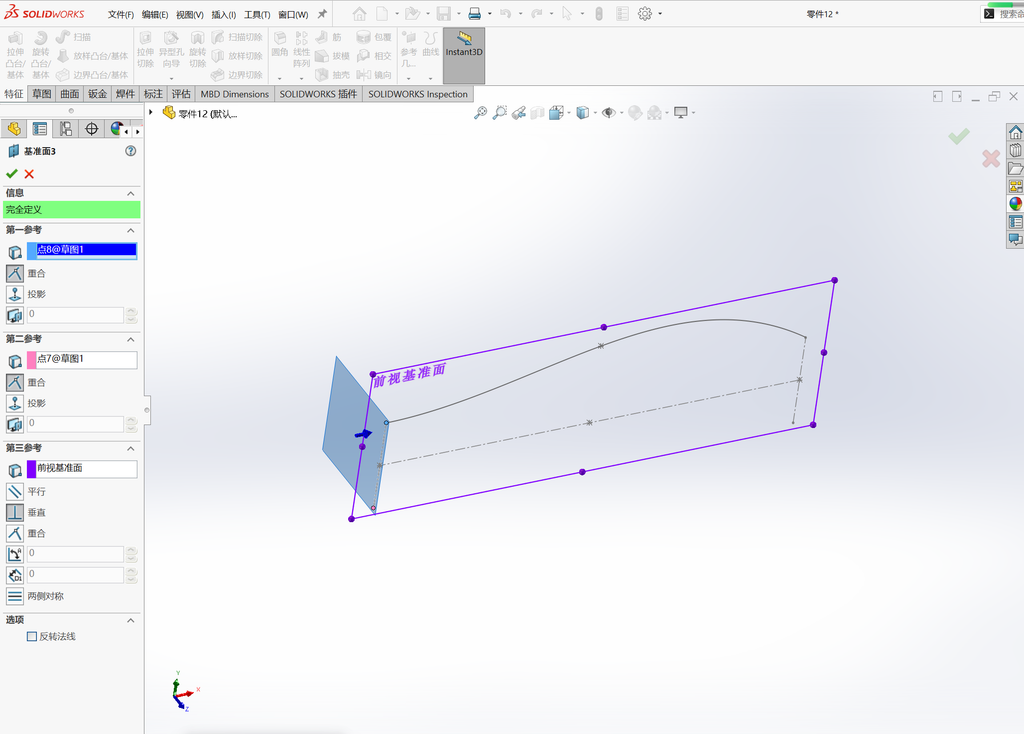This screenshot has width=1024, height=734.
Task: Toggle 重合 coincident under 第一参考
Action: (x=15, y=273)
